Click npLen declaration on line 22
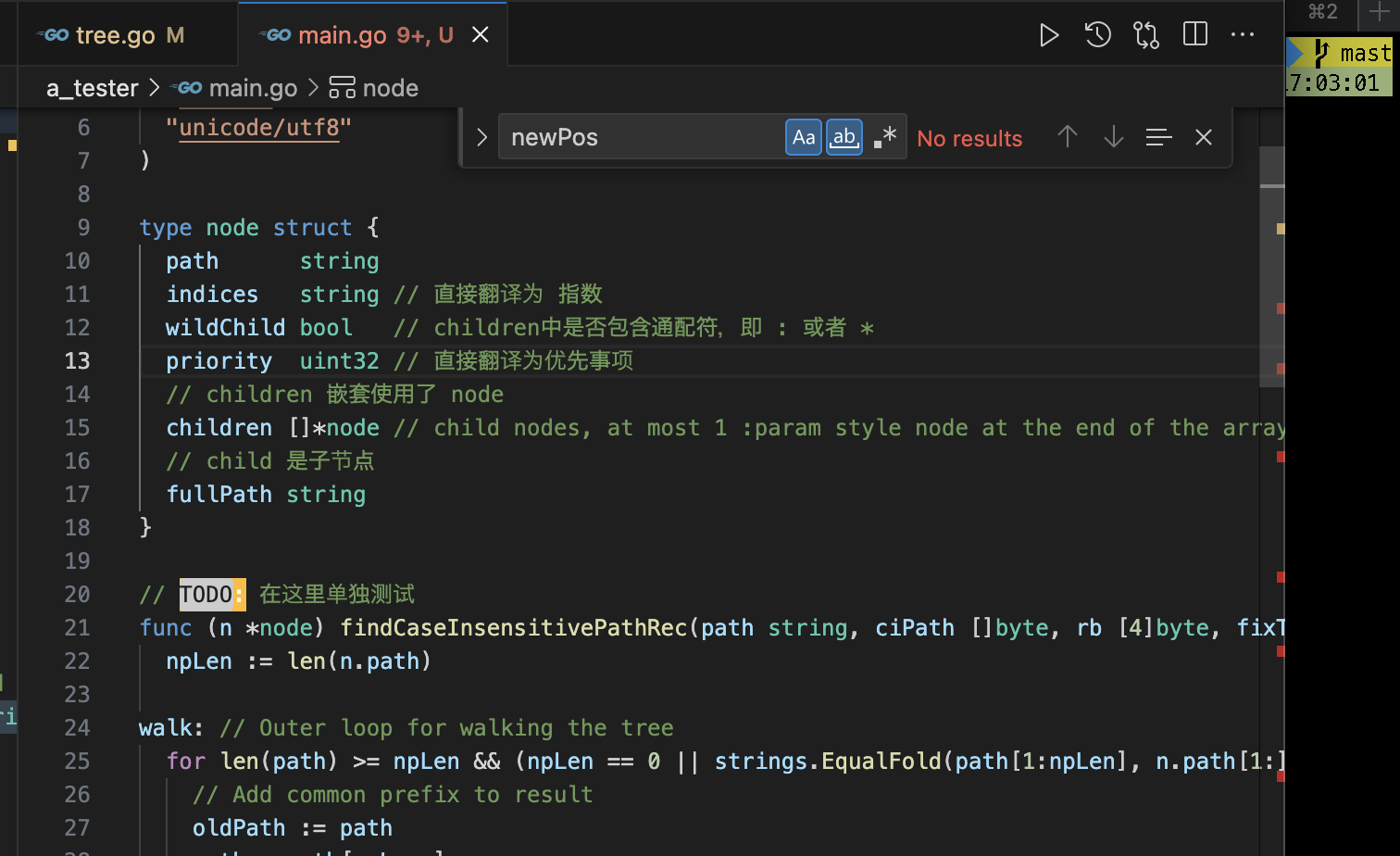Image resolution: width=1400 pixels, height=856 pixels. (x=199, y=661)
